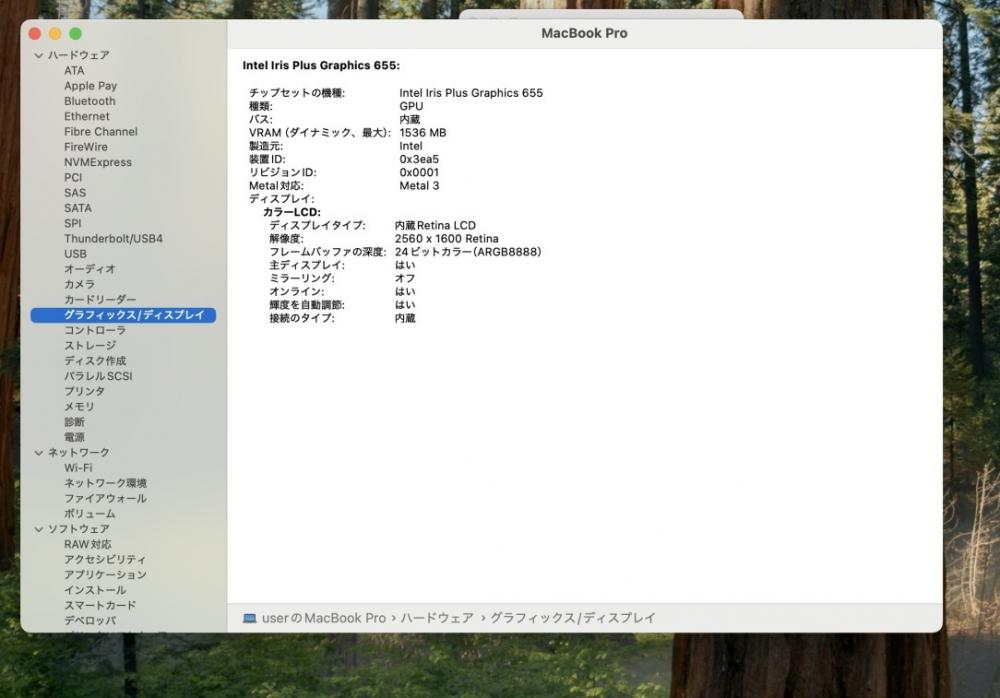Open the ストレージ entry
Image resolution: width=1000 pixels, height=698 pixels.
pos(90,346)
